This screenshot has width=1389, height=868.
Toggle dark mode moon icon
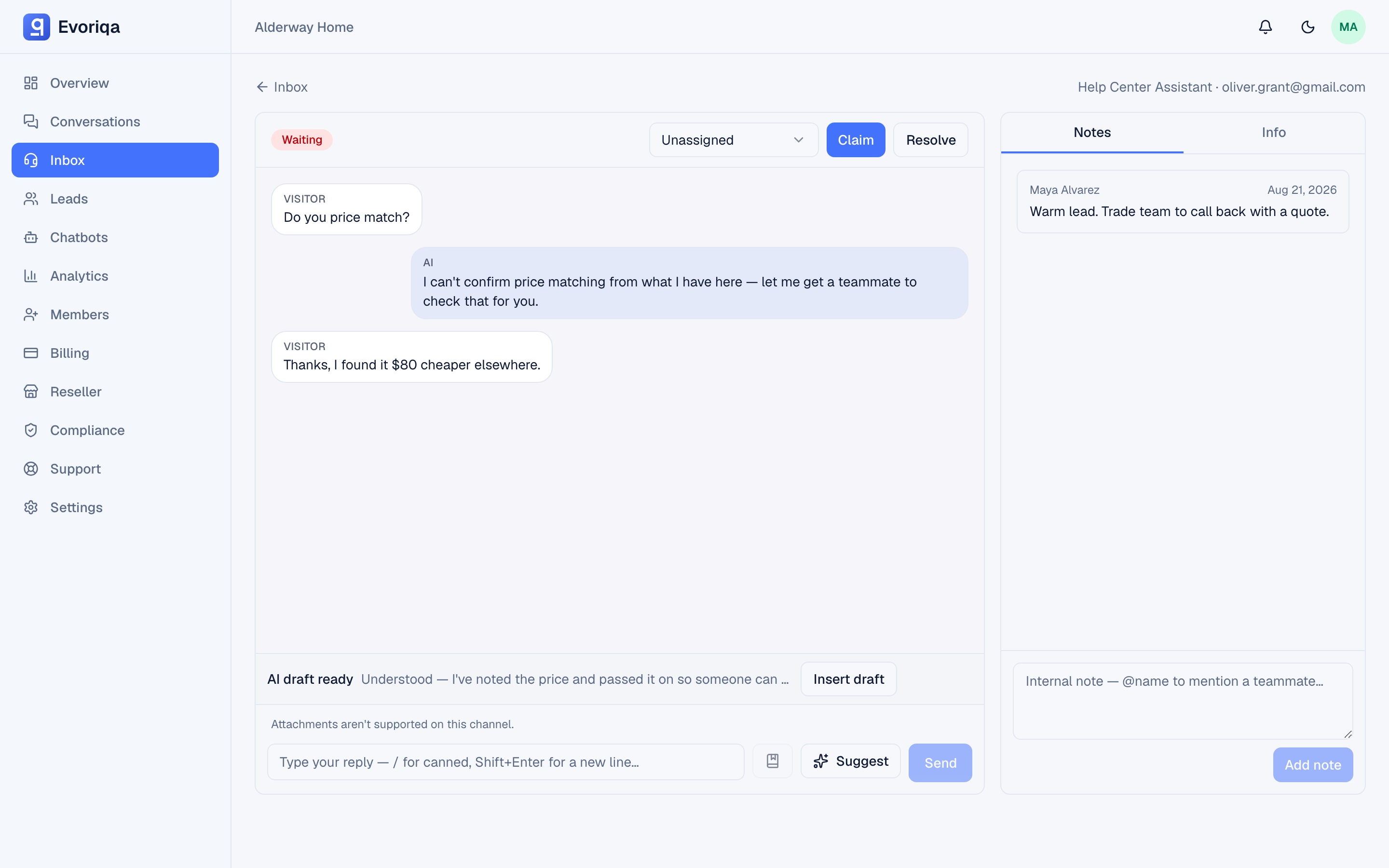pyautogui.click(x=1307, y=27)
